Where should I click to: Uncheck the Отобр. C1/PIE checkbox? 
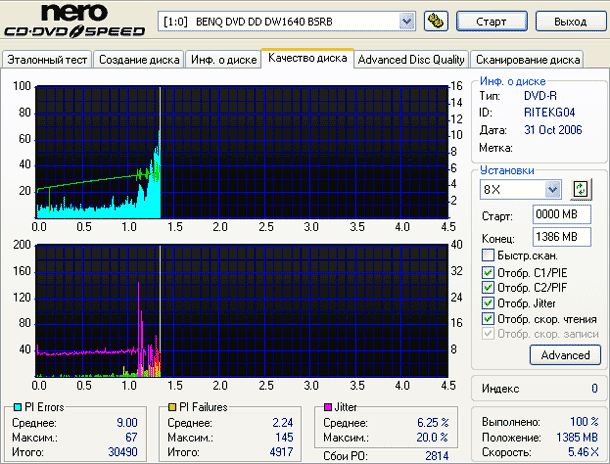(x=488, y=273)
